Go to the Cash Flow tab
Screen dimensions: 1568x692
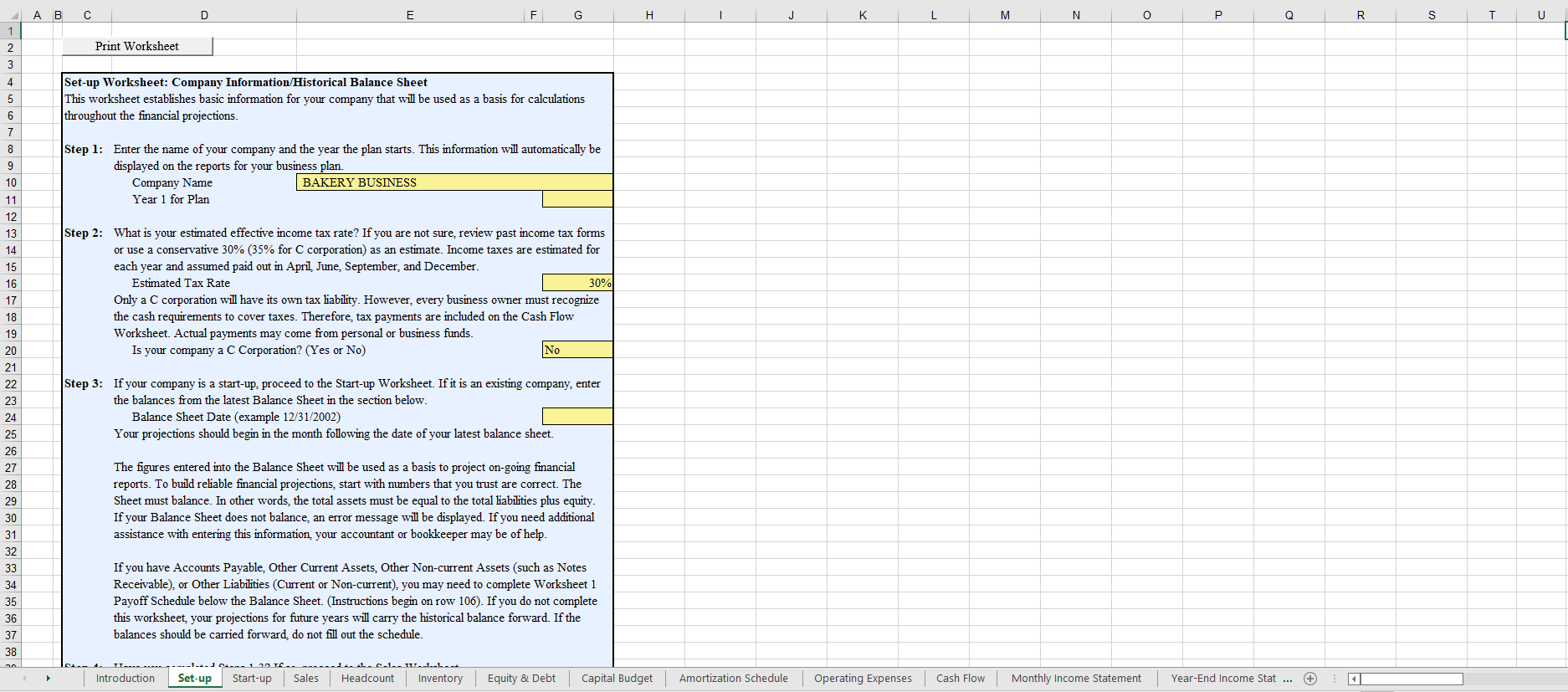pos(960,679)
